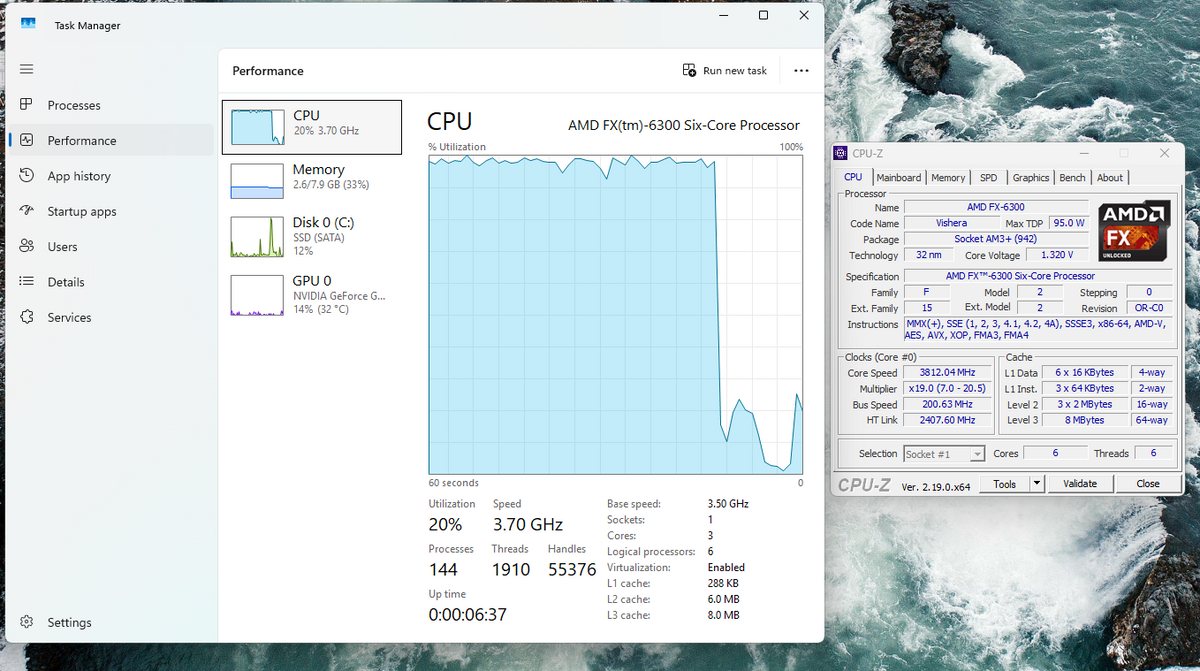Image resolution: width=1200 pixels, height=671 pixels.
Task: Switch to the About tab in CPU-Z
Action: pyautogui.click(x=1110, y=178)
